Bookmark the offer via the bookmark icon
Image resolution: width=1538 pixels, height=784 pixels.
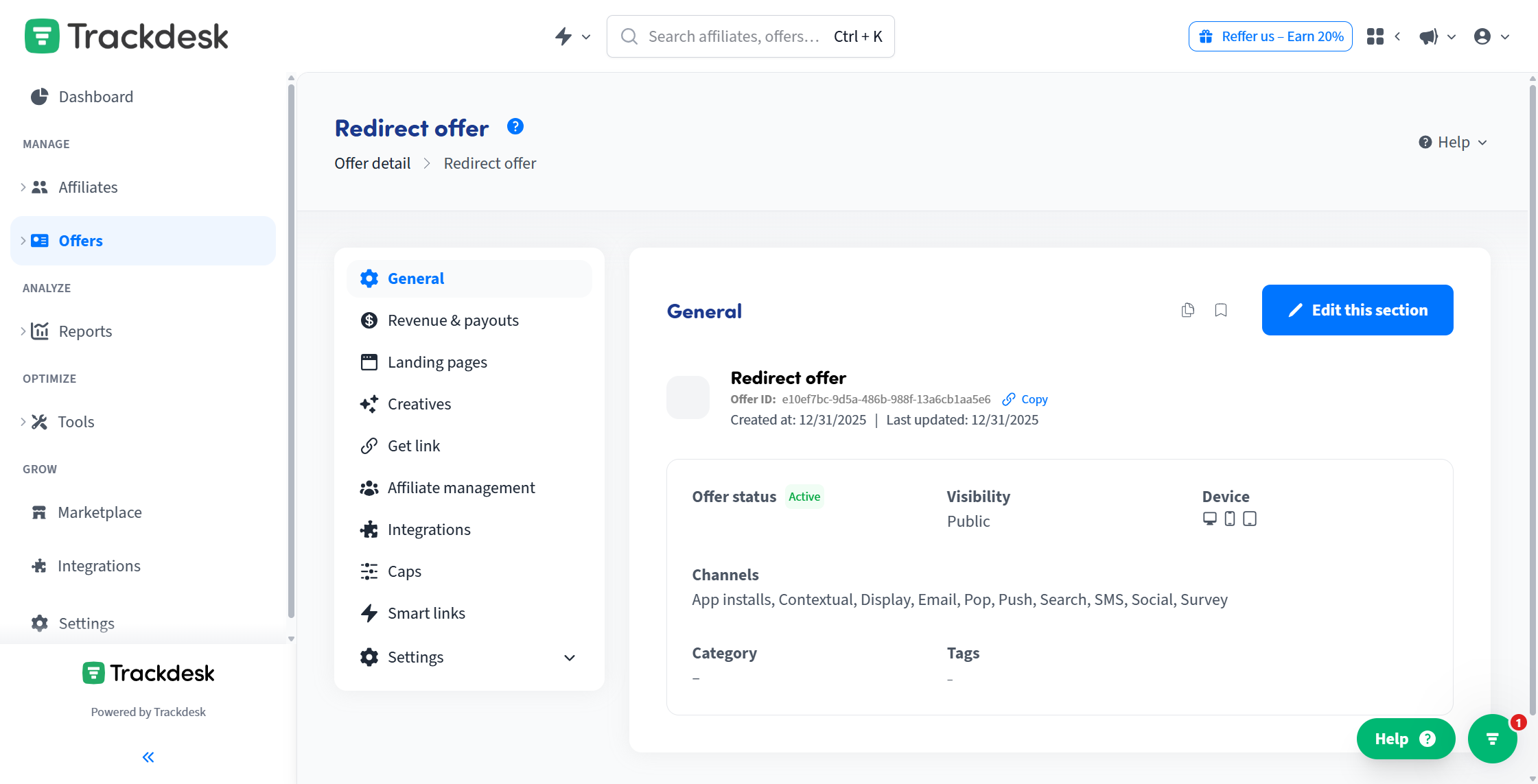[x=1220, y=310]
